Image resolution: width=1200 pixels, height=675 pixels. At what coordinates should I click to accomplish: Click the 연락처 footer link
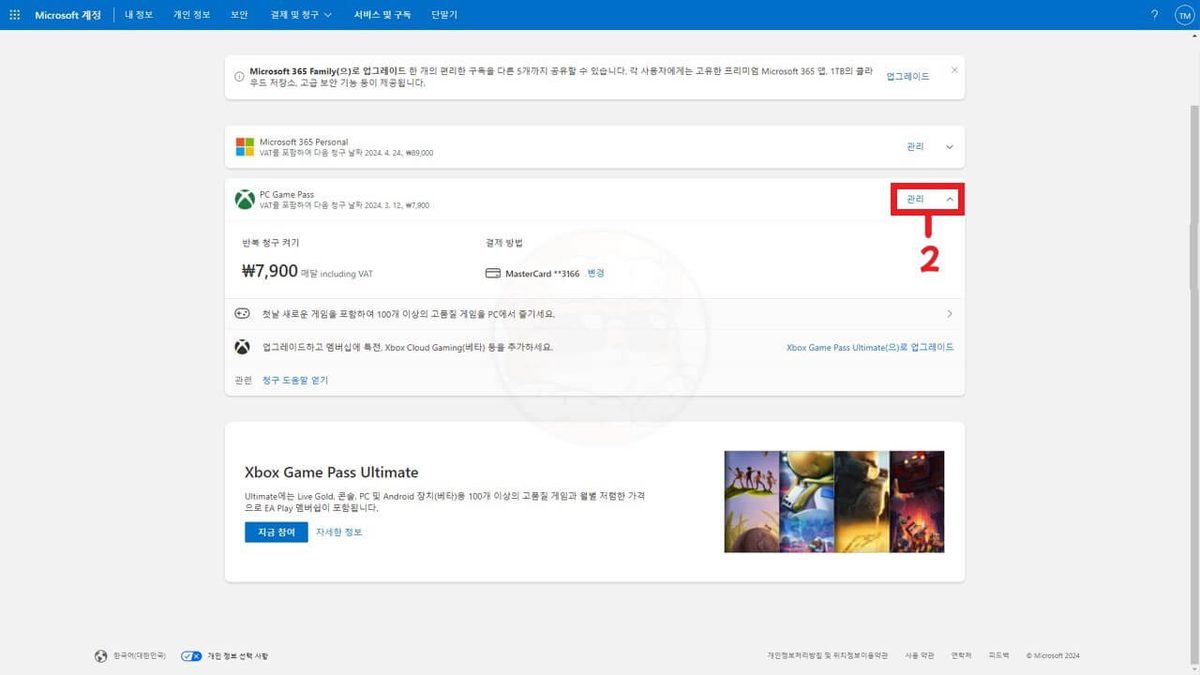pos(961,656)
